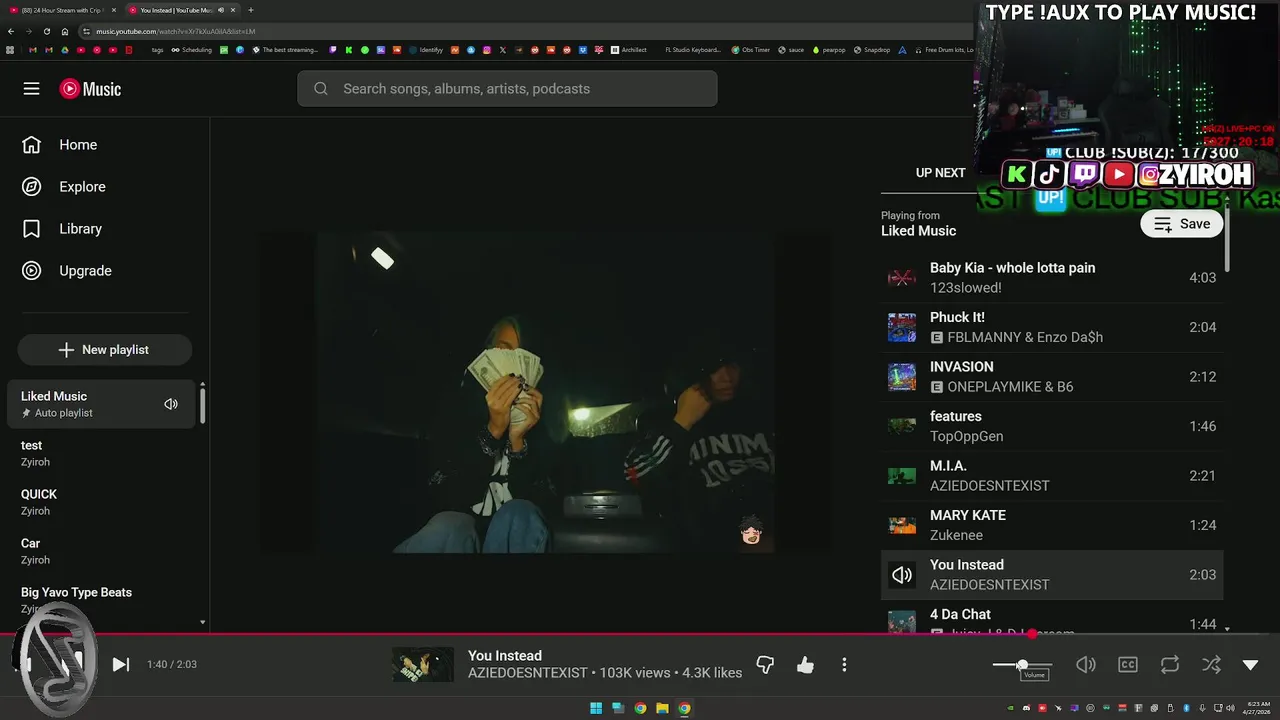Mute the player volume
Viewport: 1280px width, 720px height.
tap(1085, 665)
